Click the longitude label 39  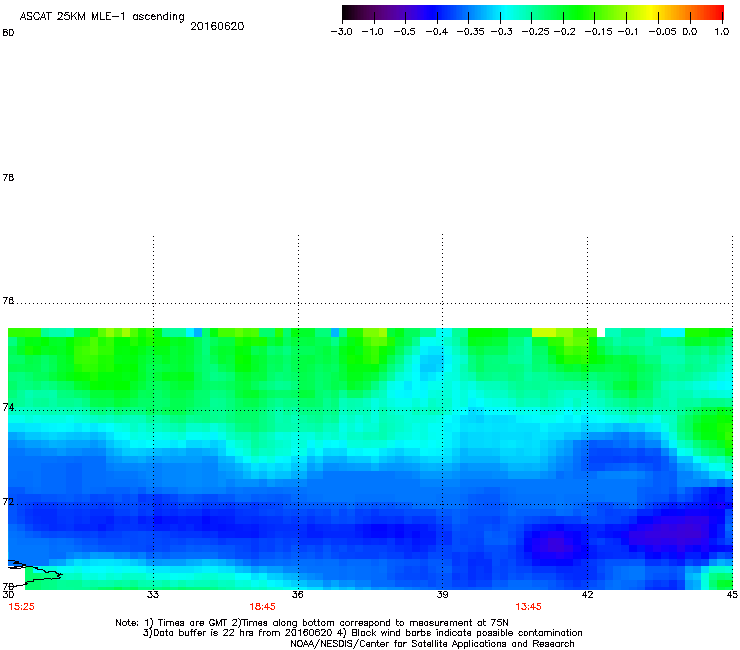tap(442, 595)
